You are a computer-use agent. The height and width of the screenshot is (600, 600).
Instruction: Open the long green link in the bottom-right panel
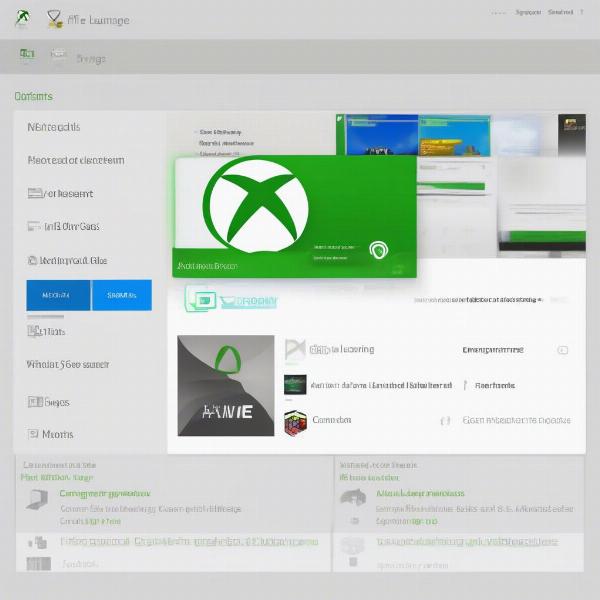tap(467, 542)
